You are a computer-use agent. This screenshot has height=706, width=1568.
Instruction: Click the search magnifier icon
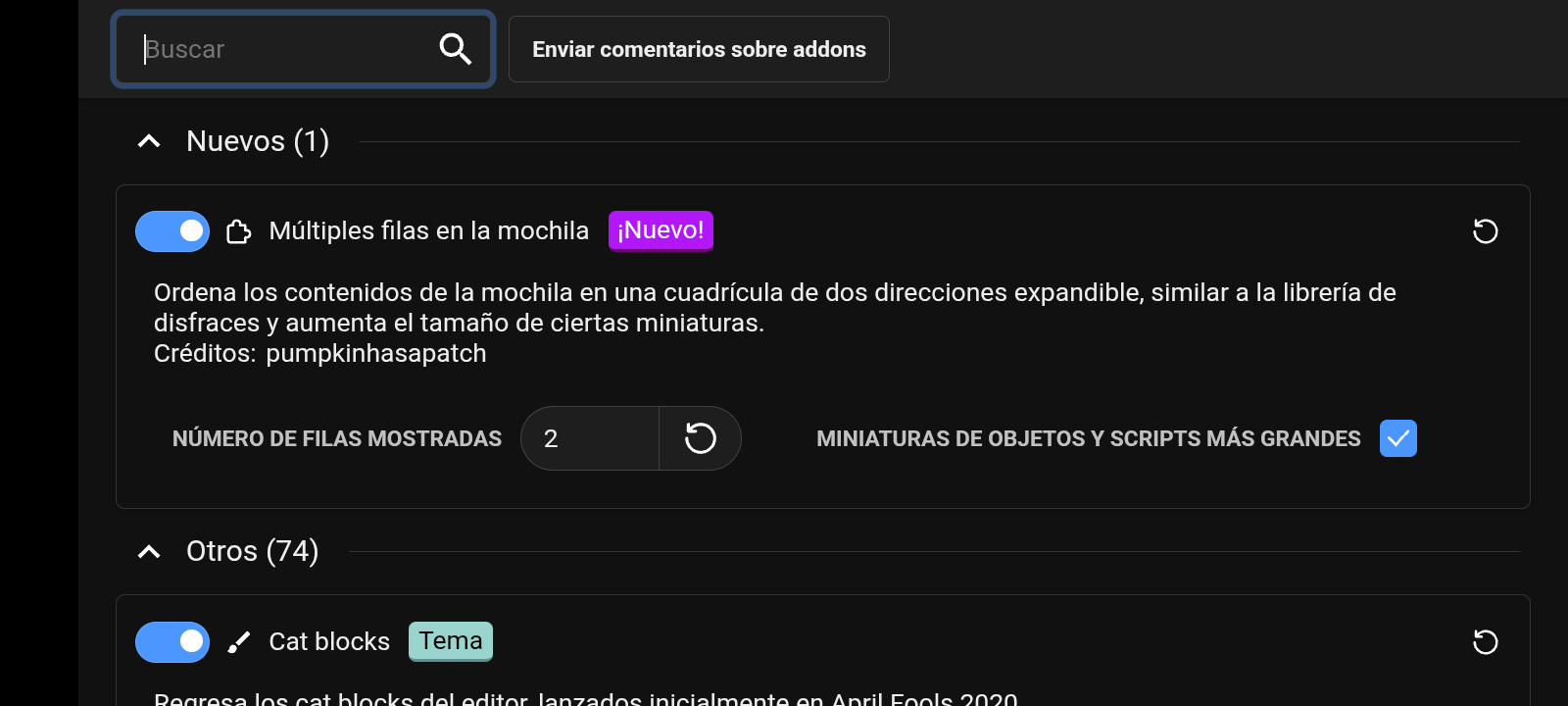[x=456, y=48]
